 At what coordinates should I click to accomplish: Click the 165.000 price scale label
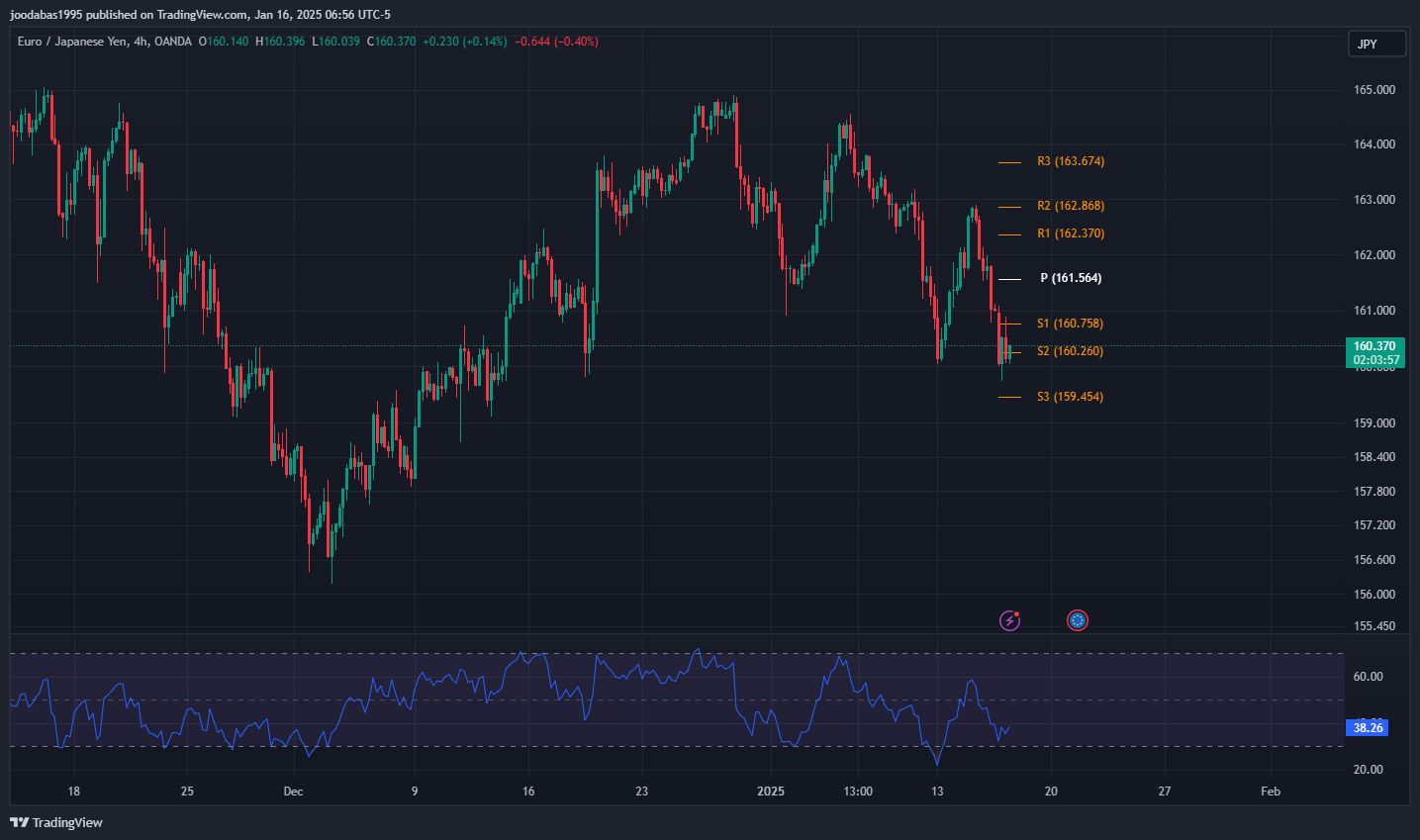[x=1373, y=90]
